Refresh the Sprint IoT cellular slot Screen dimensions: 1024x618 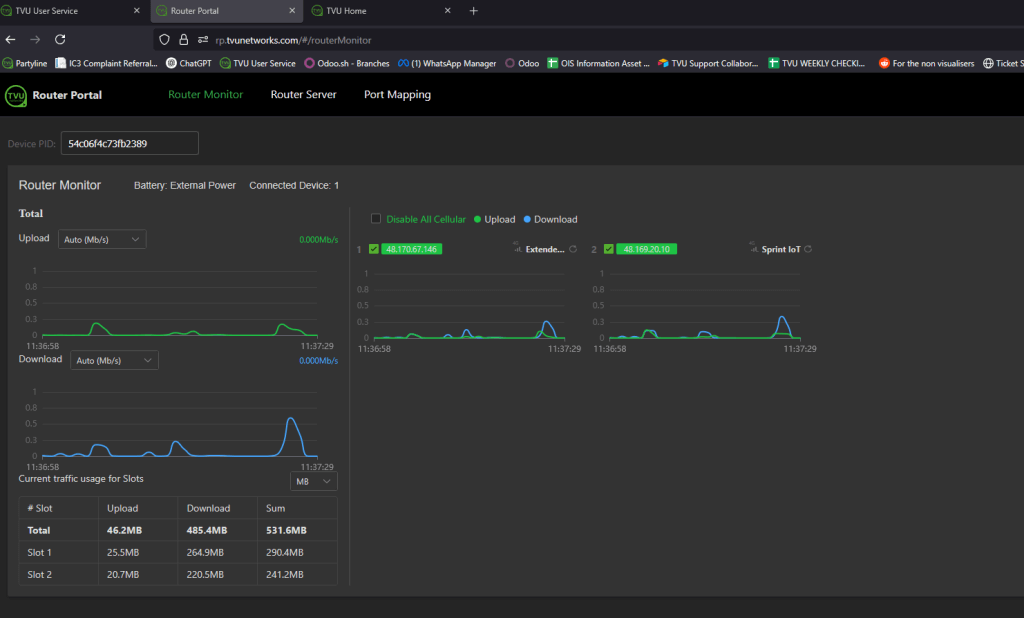click(808, 249)
